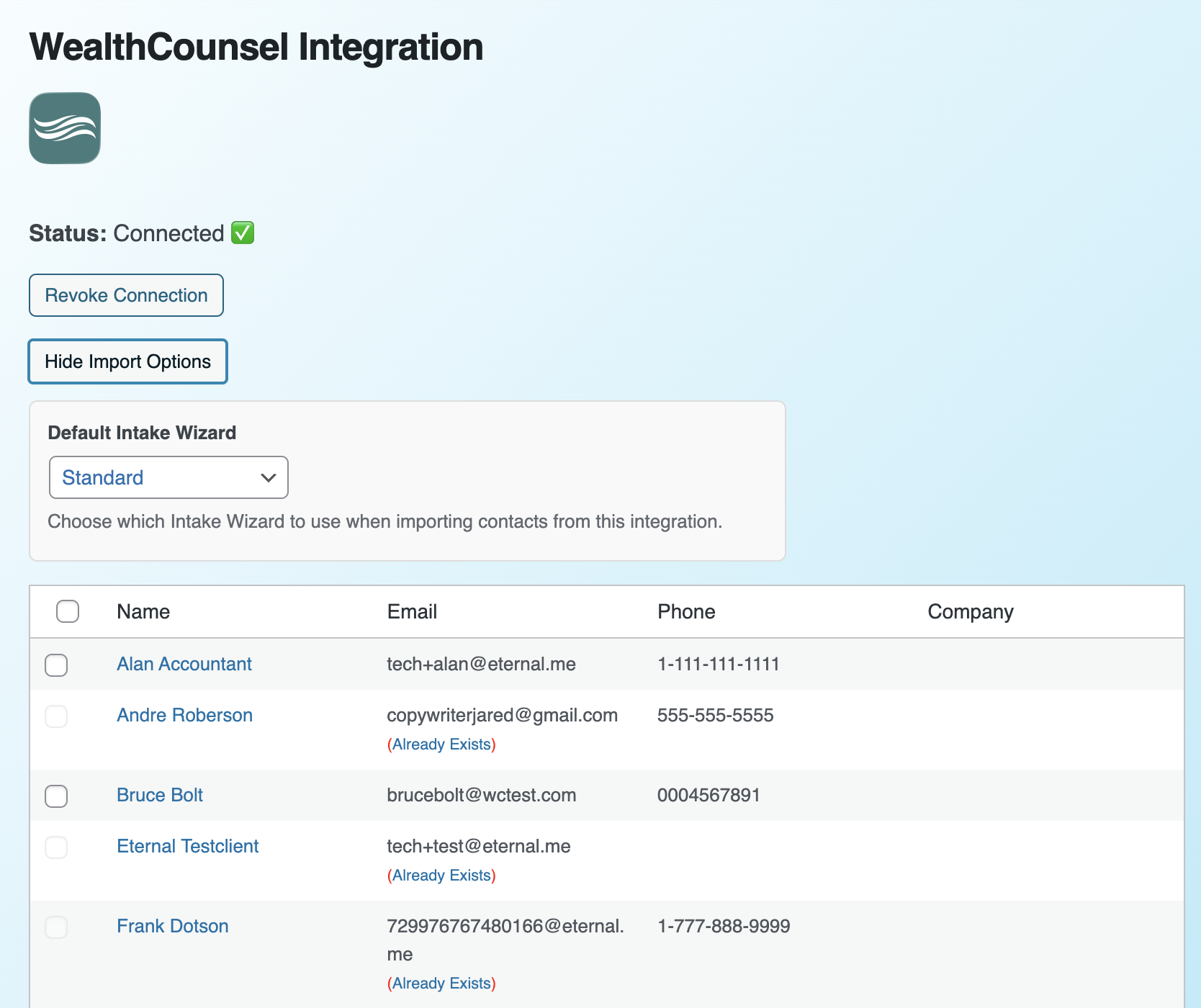Toggle the select-all checkbox in table header
Screen dimensions: 1201x1008
(68, 611)
